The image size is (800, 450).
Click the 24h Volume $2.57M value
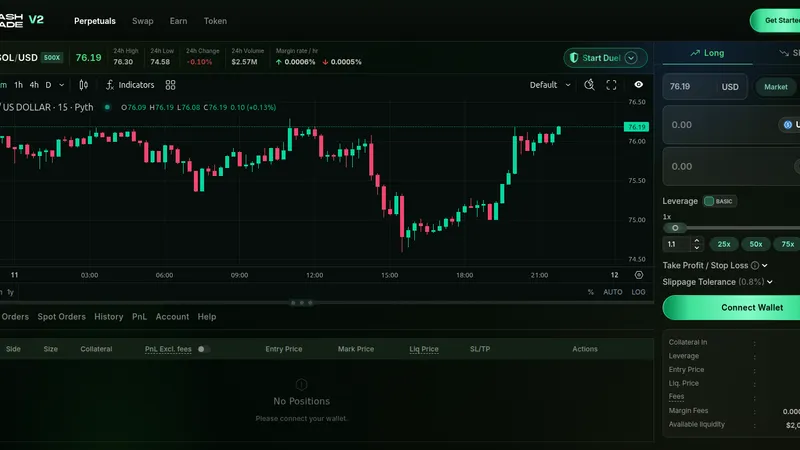tap(244, 62)
